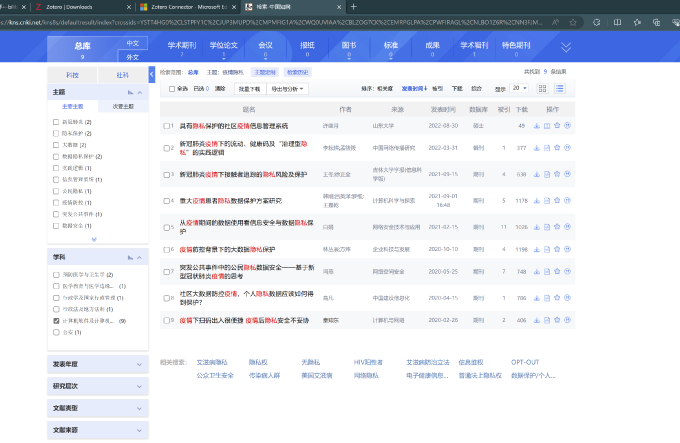The height and width of the screenshot is (443, 680).
Task: Show chart for 学科 facet
Action: (130, 257)
